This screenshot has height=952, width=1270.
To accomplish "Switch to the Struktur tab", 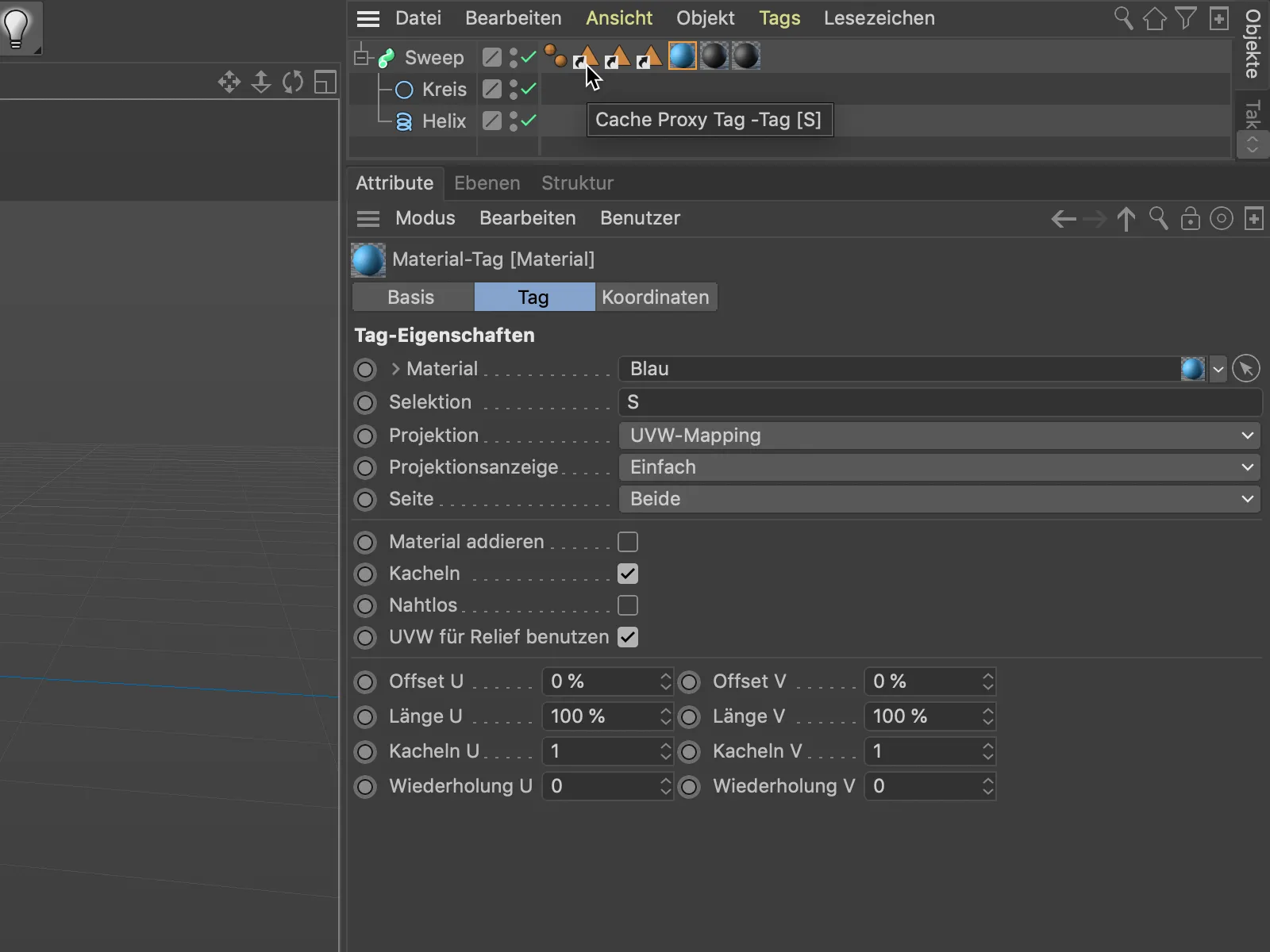I will 578,183.
